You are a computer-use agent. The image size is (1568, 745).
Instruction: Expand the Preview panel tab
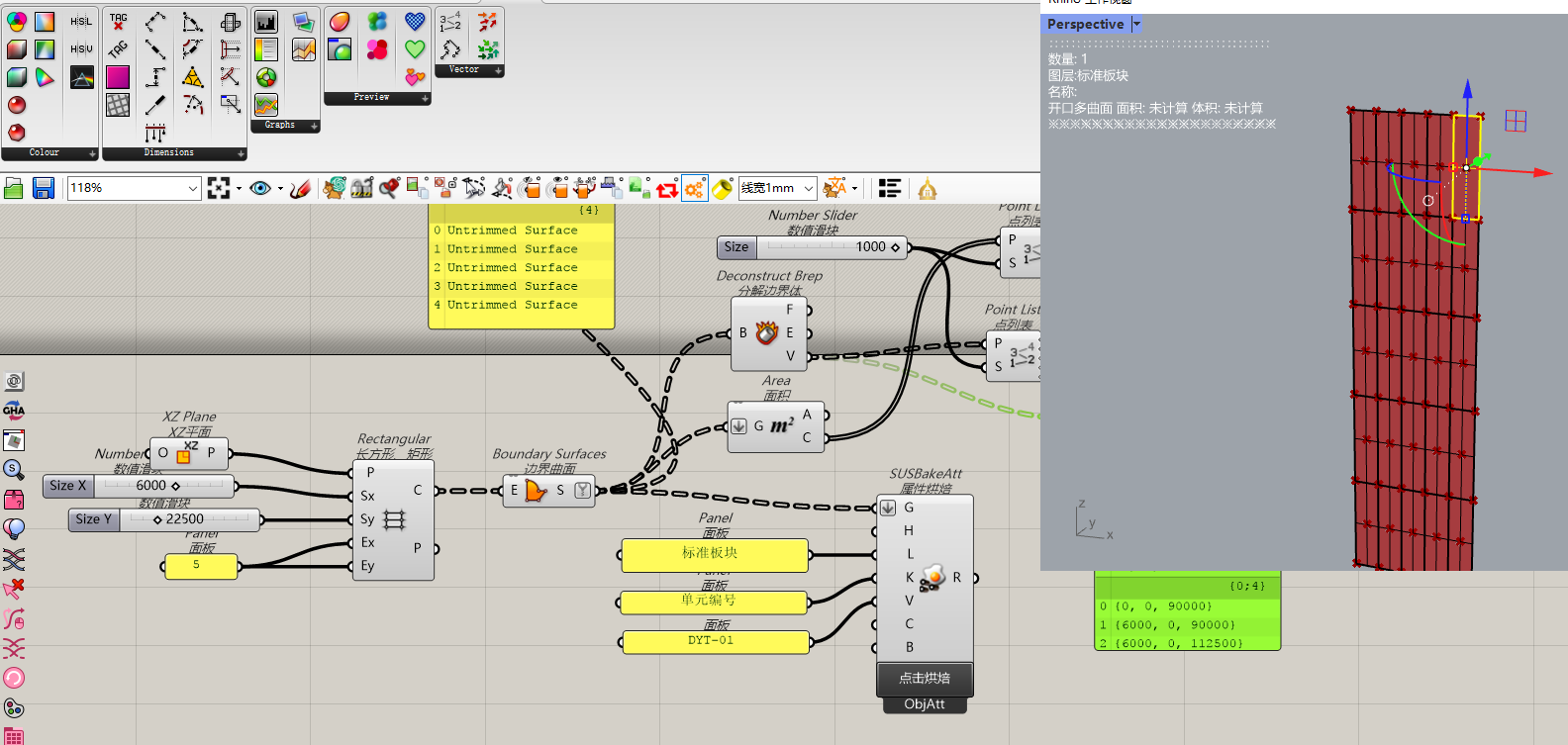tap(377, 98)
